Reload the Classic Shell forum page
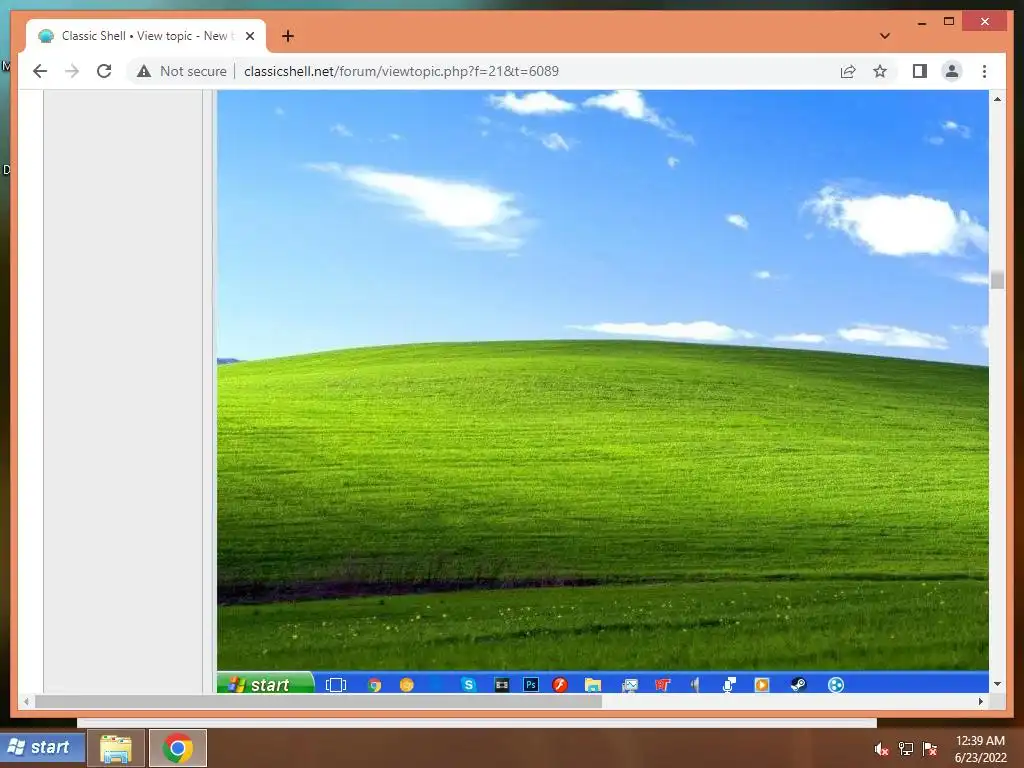The image size is (1024, 768). pos(104,71)
